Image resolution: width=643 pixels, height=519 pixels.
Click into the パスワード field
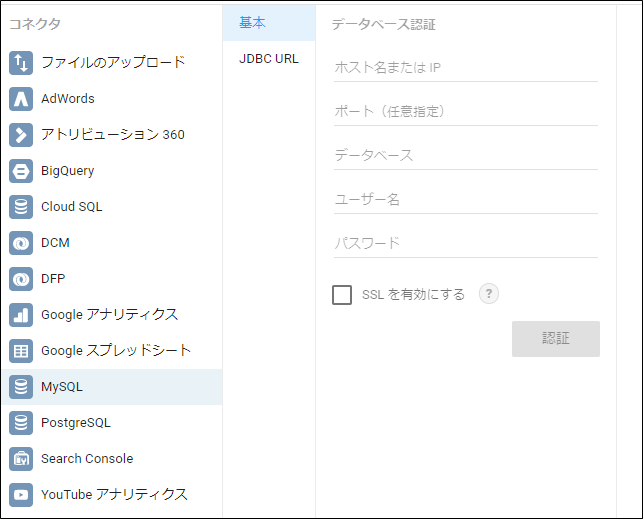(466, 244)
